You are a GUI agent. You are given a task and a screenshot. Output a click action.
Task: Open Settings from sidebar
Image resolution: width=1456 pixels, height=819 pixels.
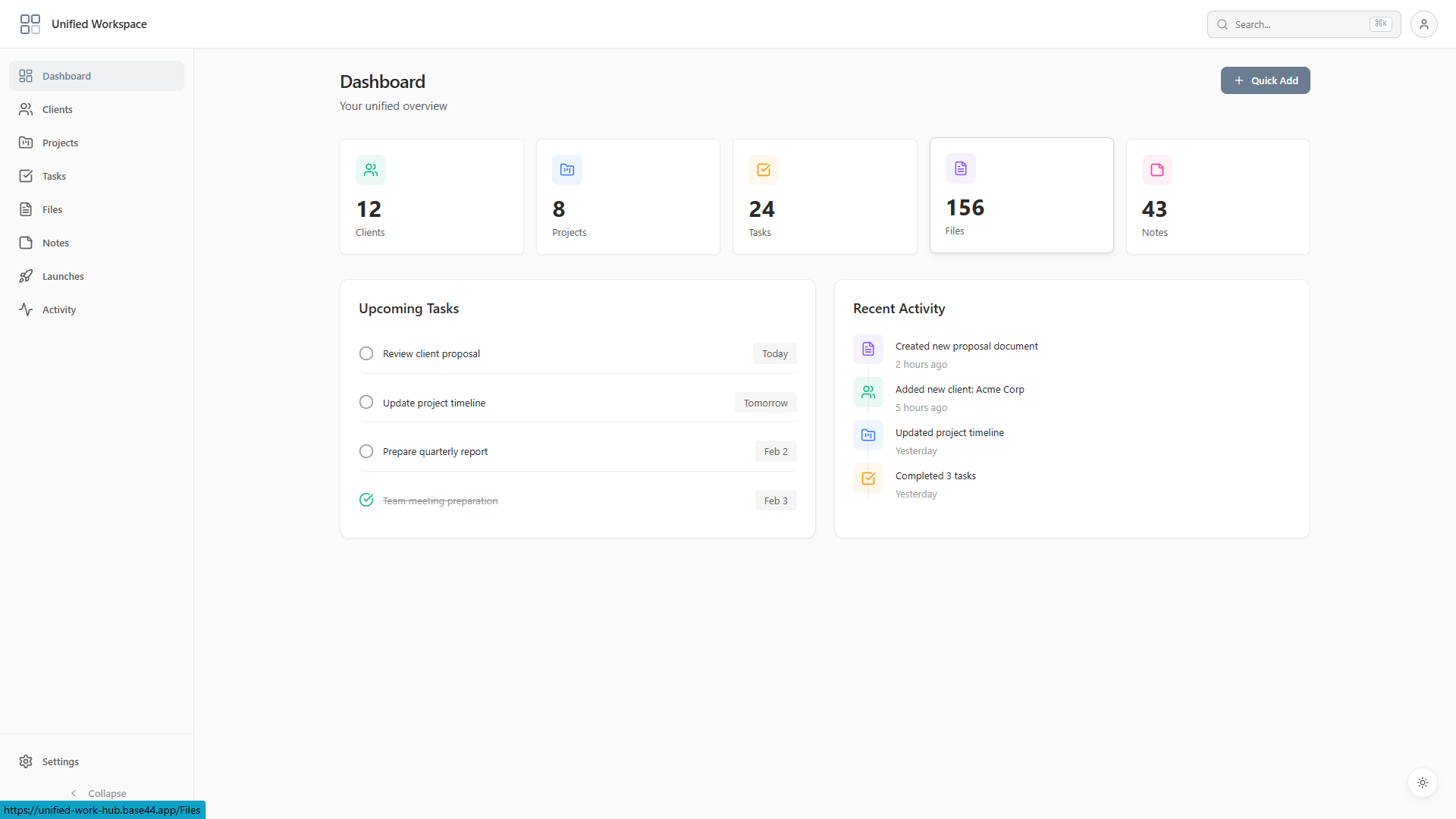(96, 761)
